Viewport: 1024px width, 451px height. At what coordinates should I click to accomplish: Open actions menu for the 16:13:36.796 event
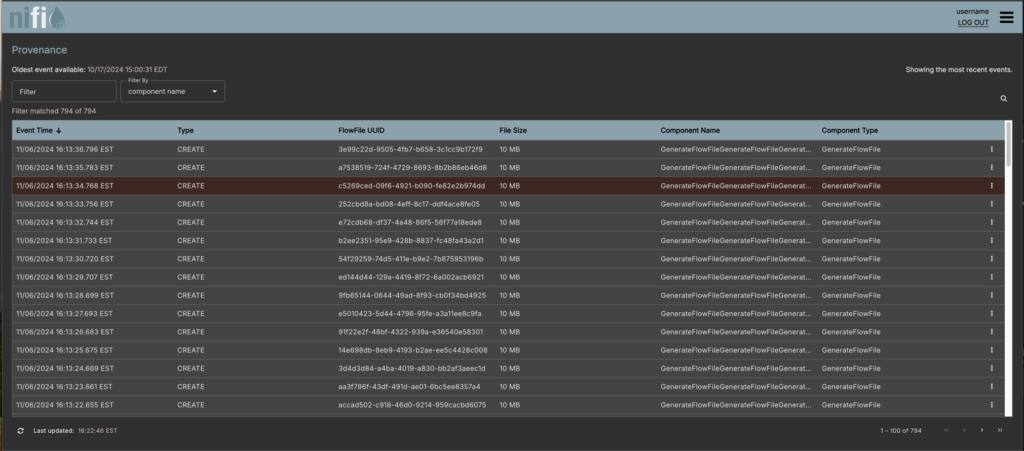(991, 149)
